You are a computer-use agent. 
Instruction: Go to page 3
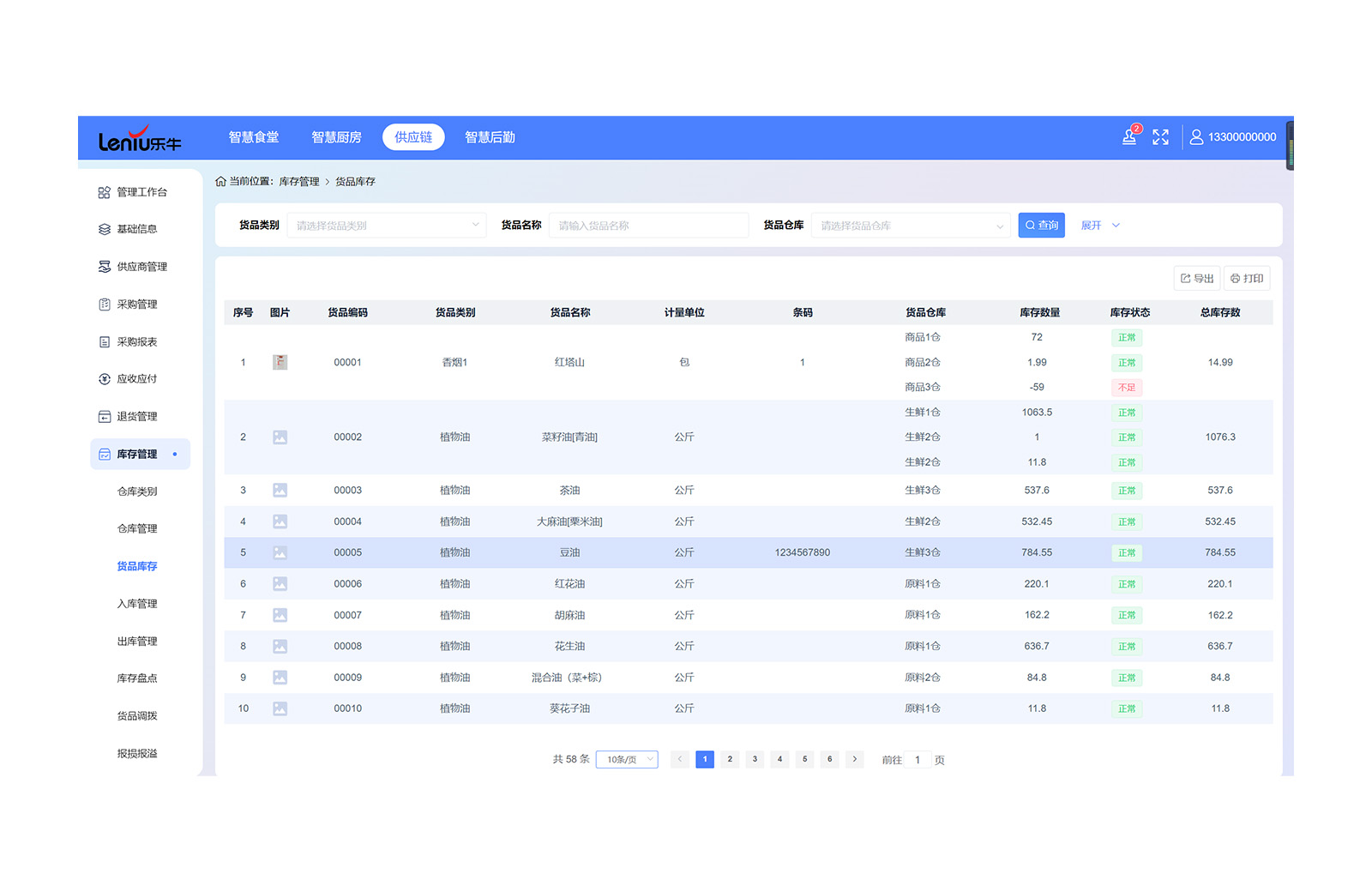tap(755, 759)
